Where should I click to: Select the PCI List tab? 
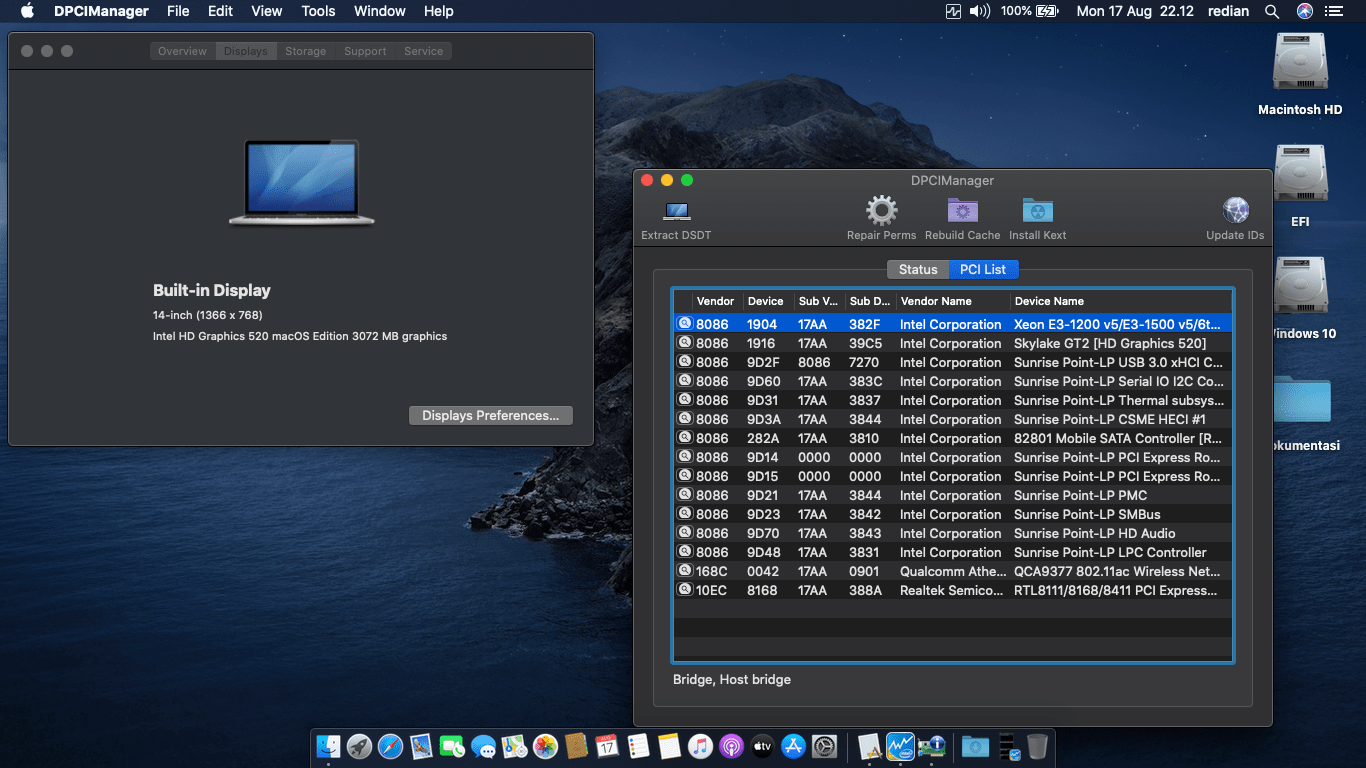click(983, 269)
